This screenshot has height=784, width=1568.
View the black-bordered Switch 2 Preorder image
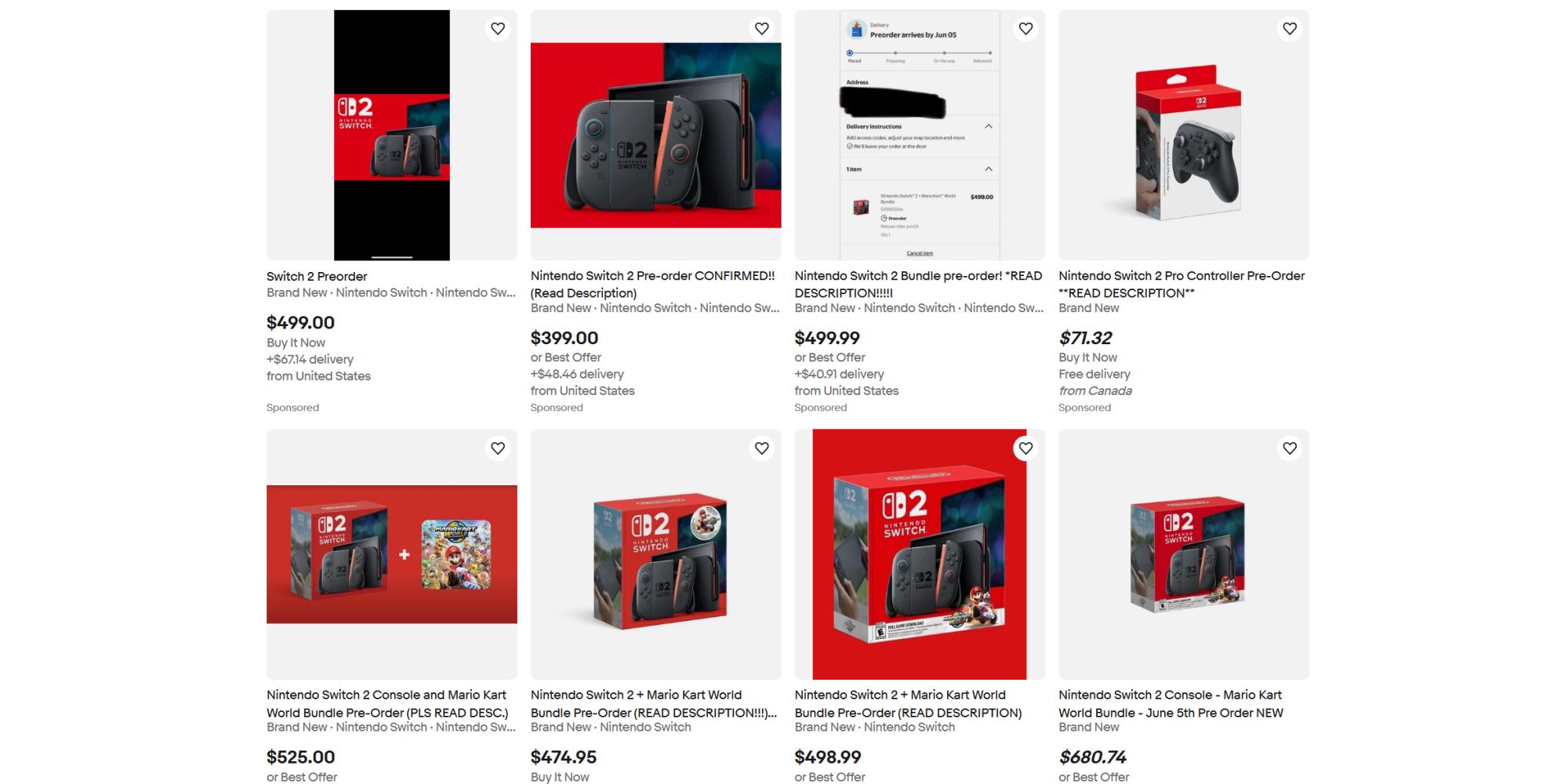click(392, 135)
